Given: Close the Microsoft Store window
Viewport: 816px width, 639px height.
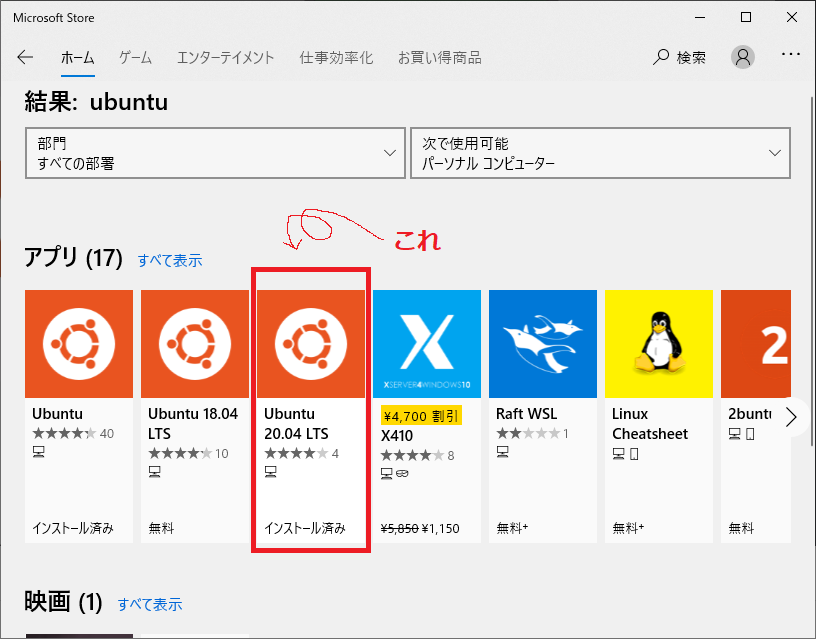Looking at the screenshot, I should tap(792, 17).
